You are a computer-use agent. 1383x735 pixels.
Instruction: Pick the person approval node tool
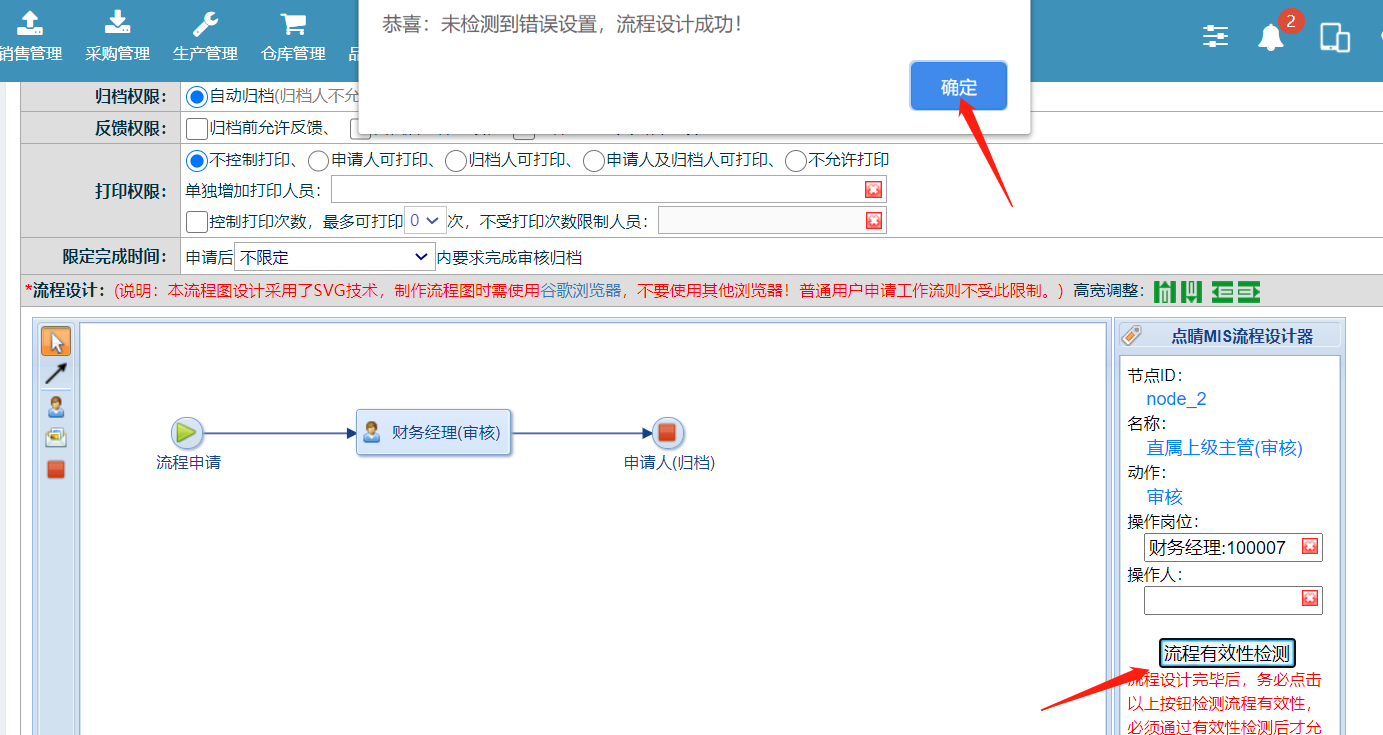coord(56,406)
